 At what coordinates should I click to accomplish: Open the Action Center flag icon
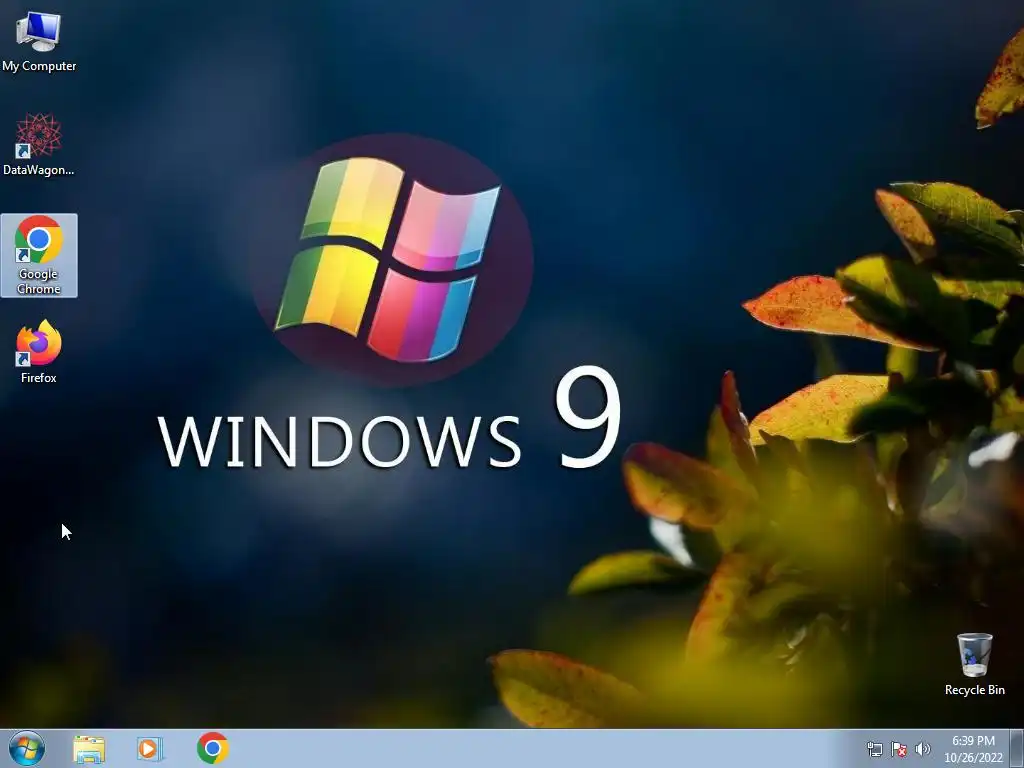coord(899,750)
